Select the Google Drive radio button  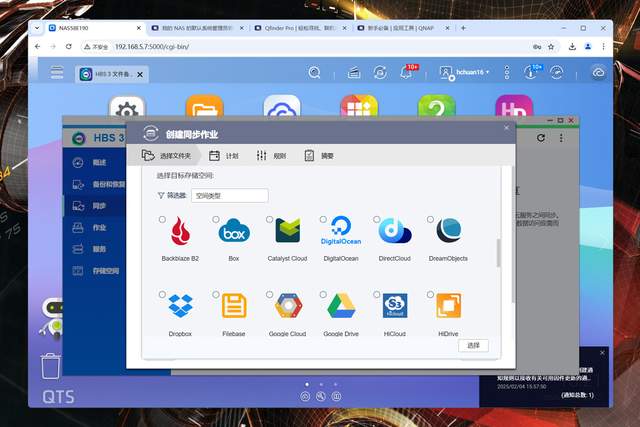(323, 294)
